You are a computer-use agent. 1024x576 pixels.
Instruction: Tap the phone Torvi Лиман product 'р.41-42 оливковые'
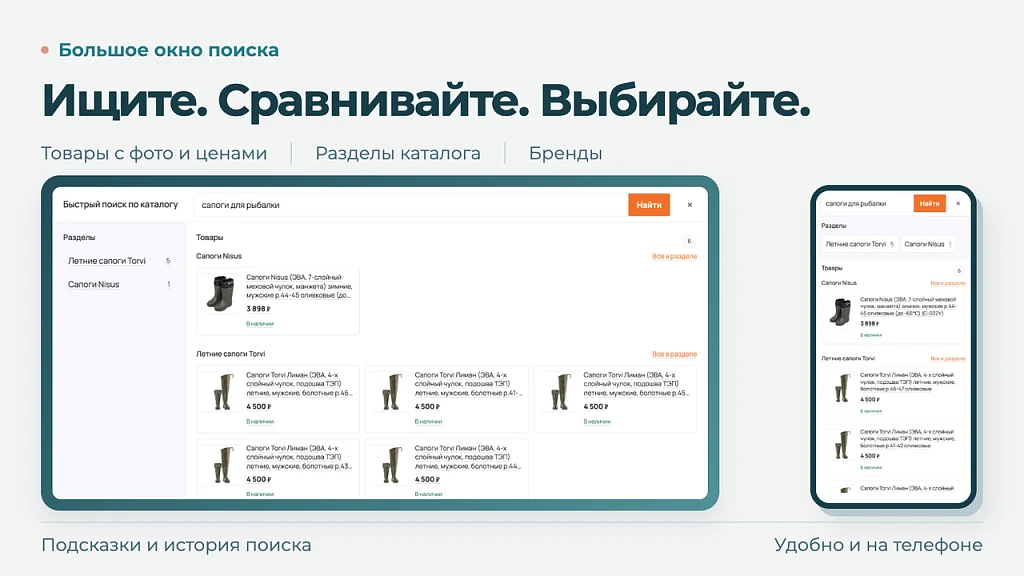(x=907, y=438)
